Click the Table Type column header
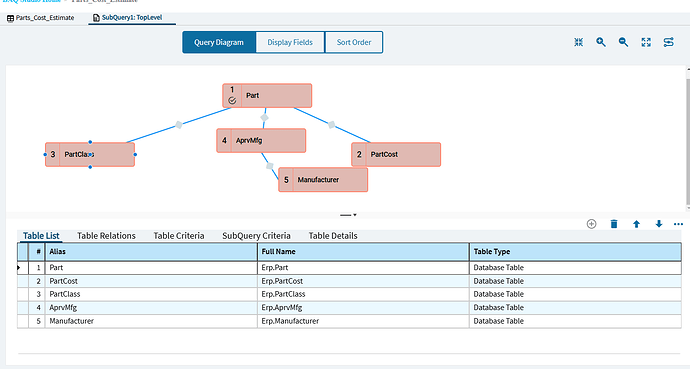Screen dimensions: 690x369 tap(575, 252)
